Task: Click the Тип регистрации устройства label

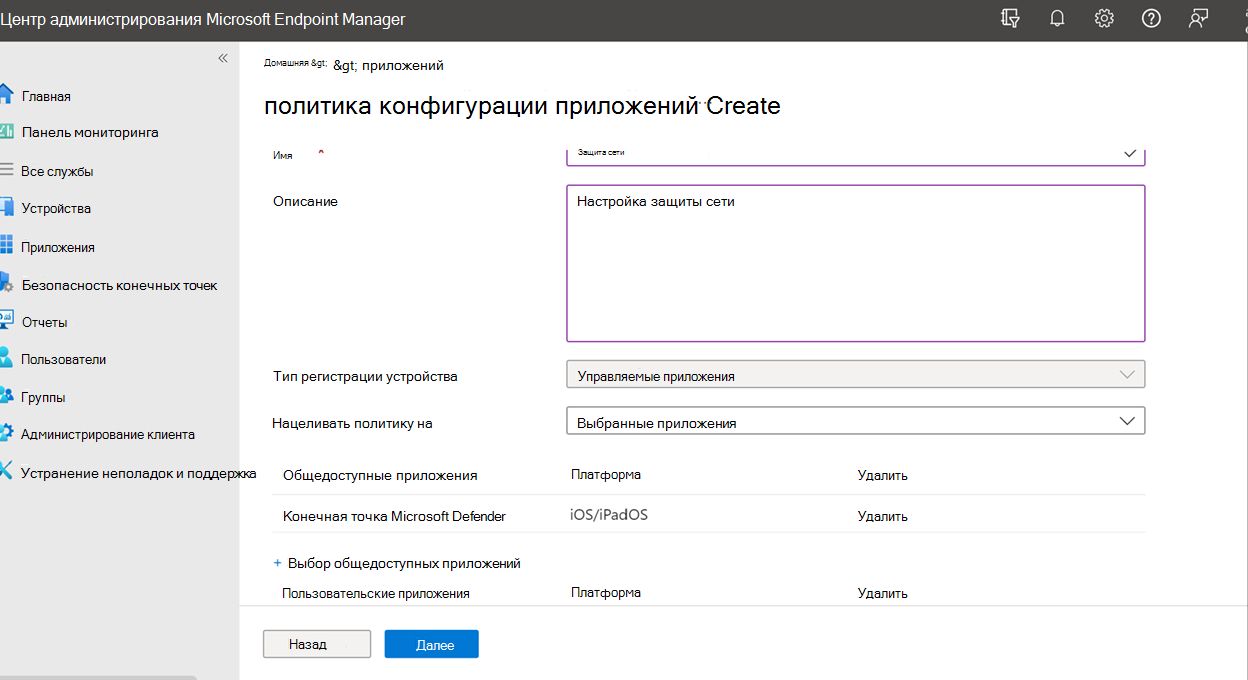Action: (365, 377)
